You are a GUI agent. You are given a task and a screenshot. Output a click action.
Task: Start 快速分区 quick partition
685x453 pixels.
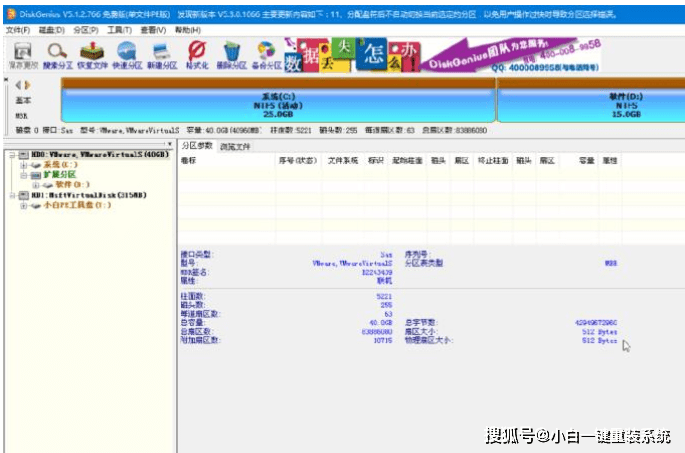tap(127, 55)
